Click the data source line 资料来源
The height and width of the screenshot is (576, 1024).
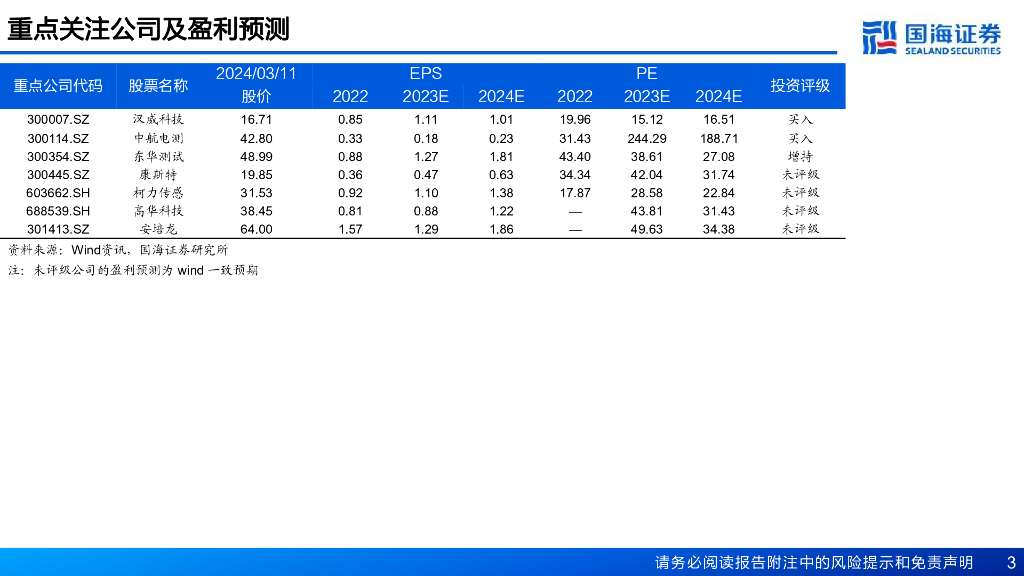pos(118,250)
